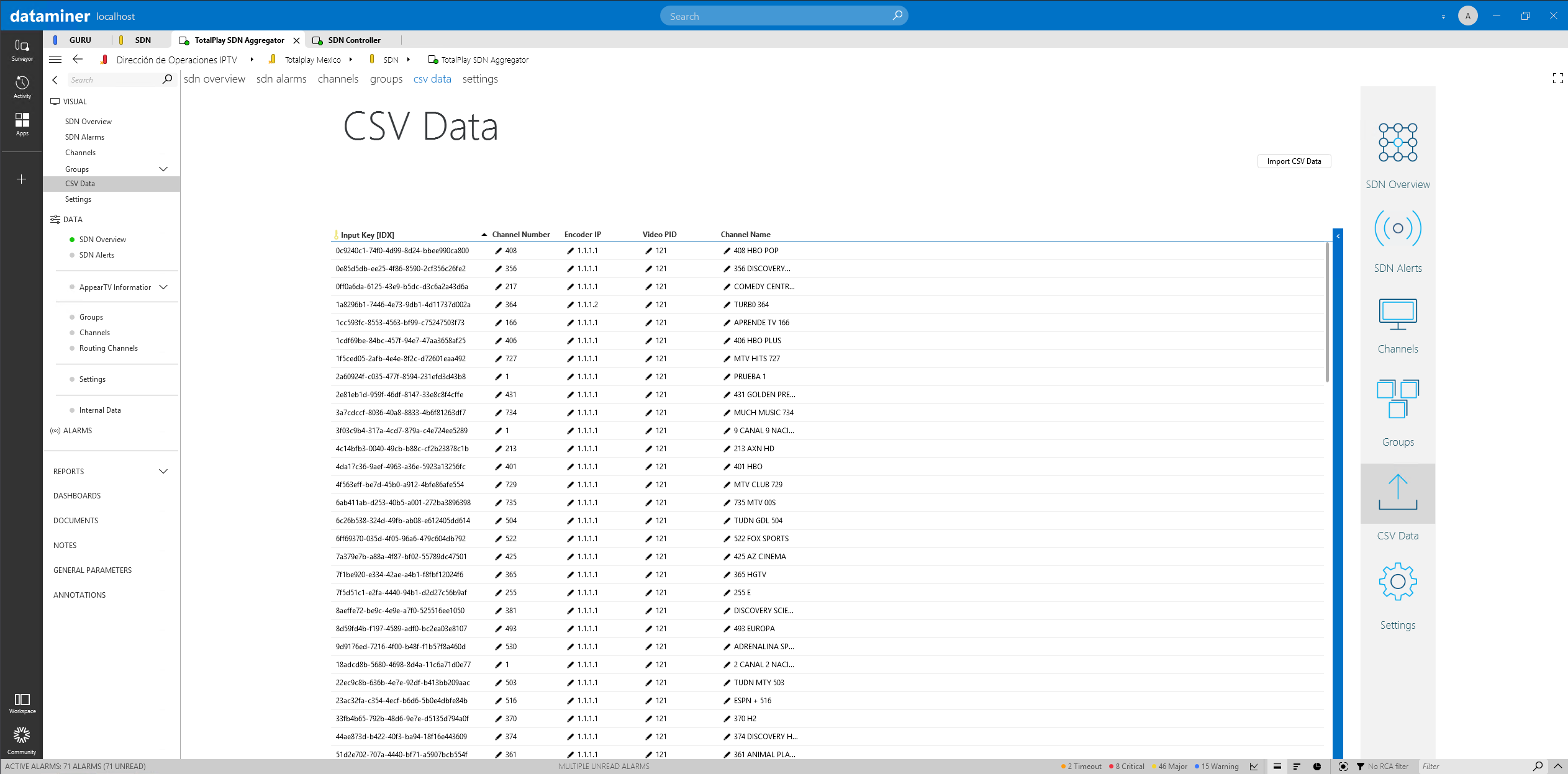Expand the Groups item in sidebar

coord(163,169)
